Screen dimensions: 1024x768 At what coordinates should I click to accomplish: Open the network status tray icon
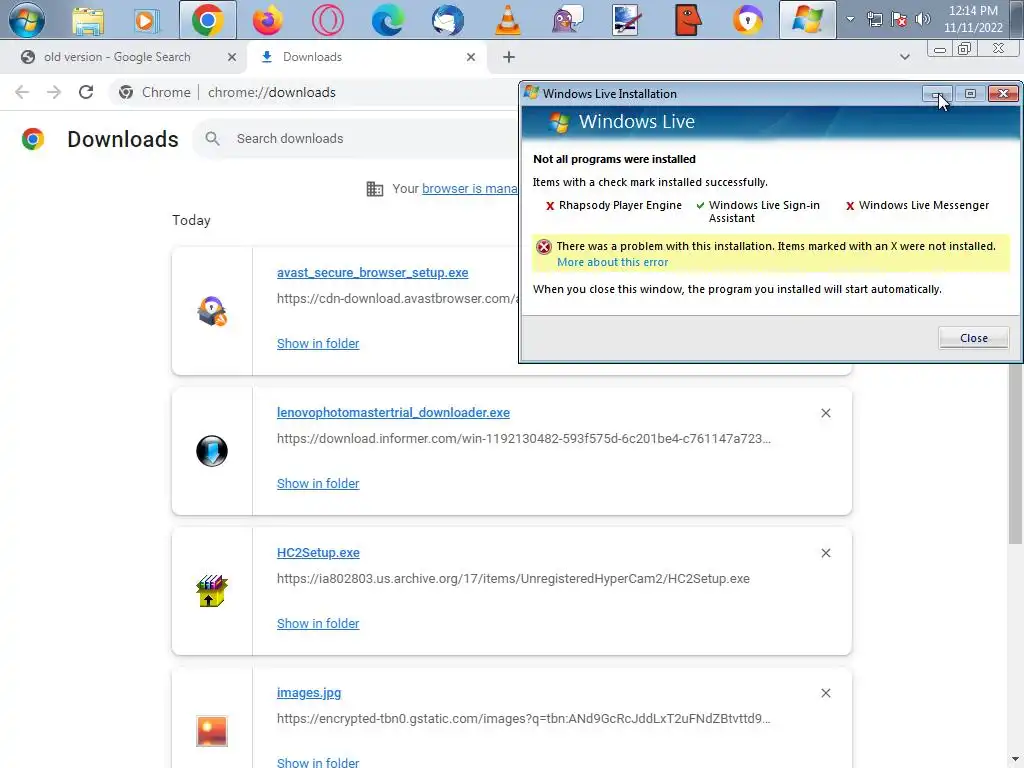[874, 20]
